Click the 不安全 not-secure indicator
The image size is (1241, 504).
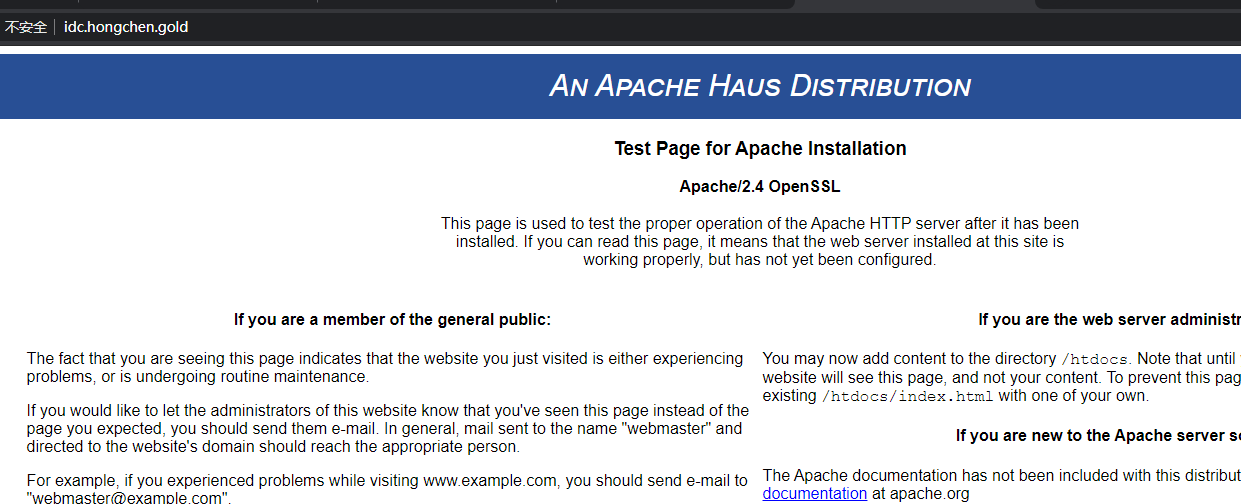(x=25, y=27)
